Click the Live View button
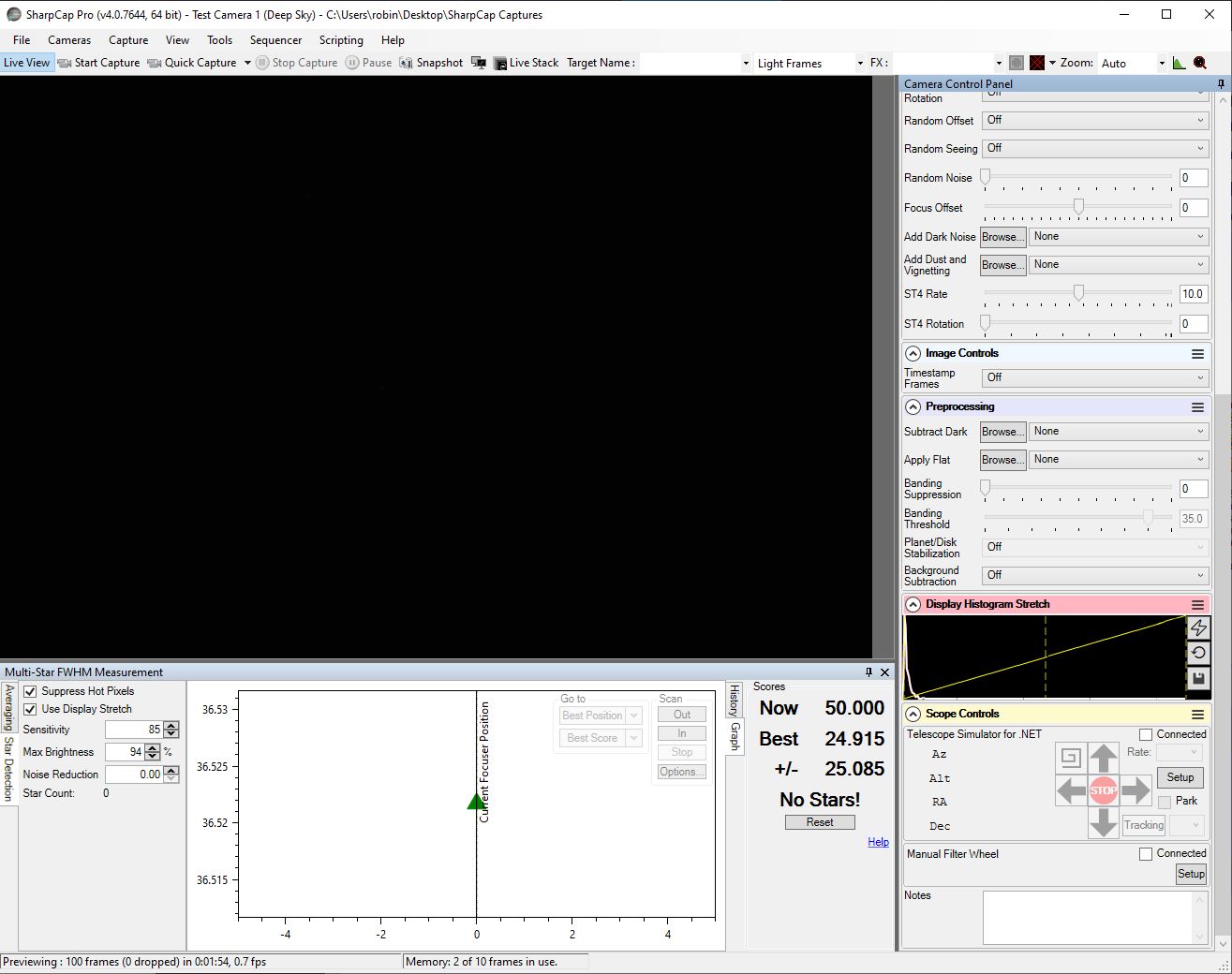Viewport: 1232px width, 974px height. click(x=27, y=63)
